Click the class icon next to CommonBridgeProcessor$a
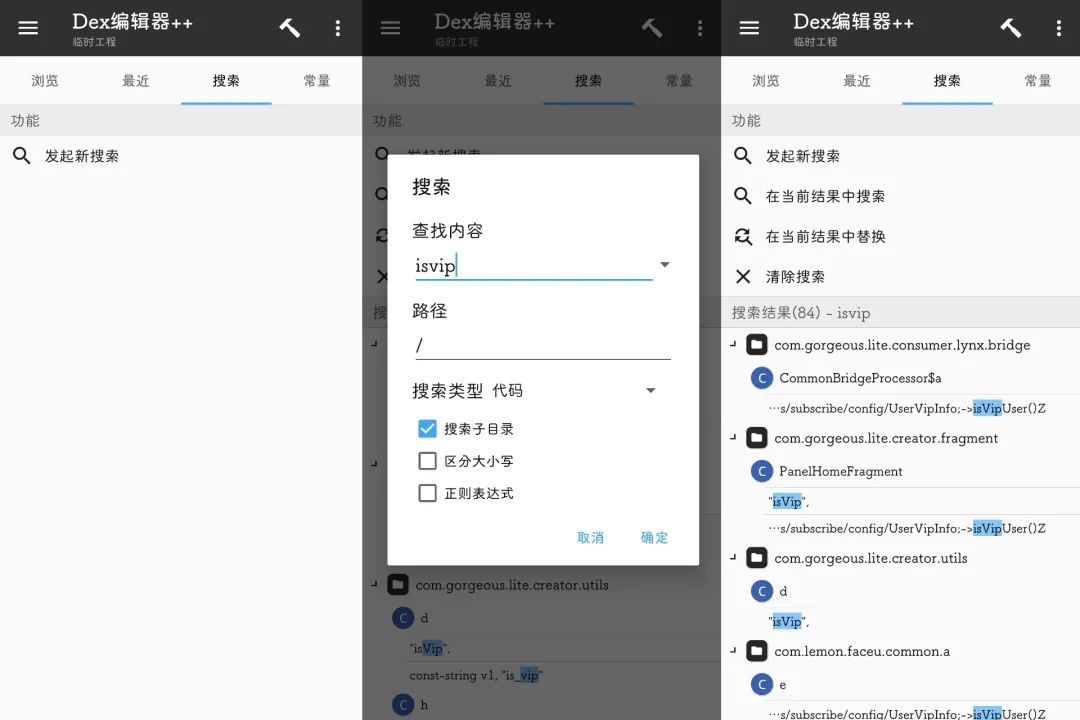The width and height of the screenshot is (1080, 720). [x=762, y=378]
